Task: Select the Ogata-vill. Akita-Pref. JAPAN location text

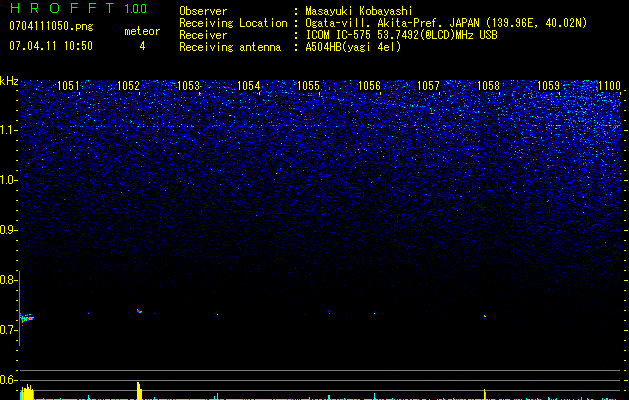Action: coord(446,23)
